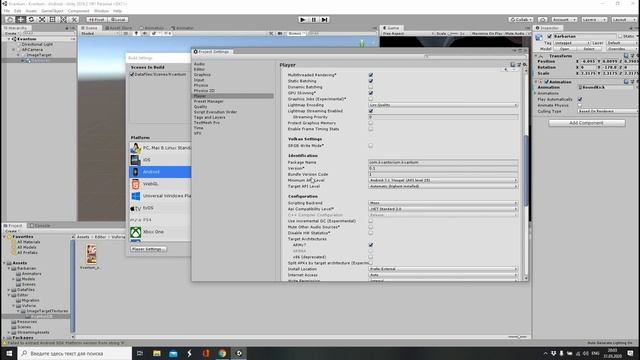
Task: Select the tvOS platform entry
Action: (160, 208)
